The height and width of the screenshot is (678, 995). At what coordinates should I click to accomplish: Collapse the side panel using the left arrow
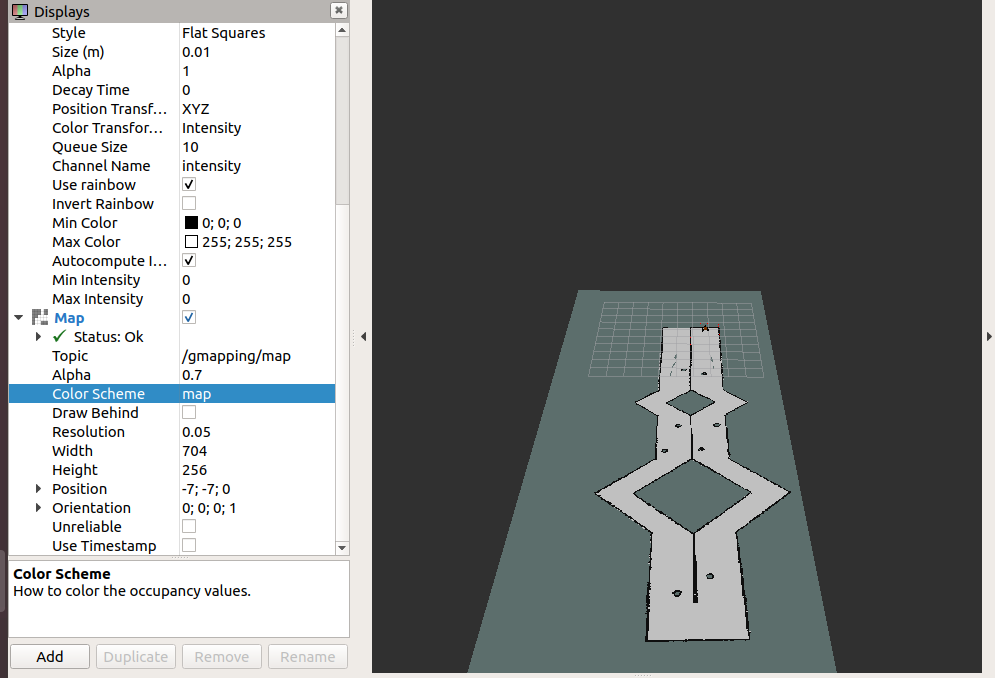pyautogui.click(x=362, y=337)
